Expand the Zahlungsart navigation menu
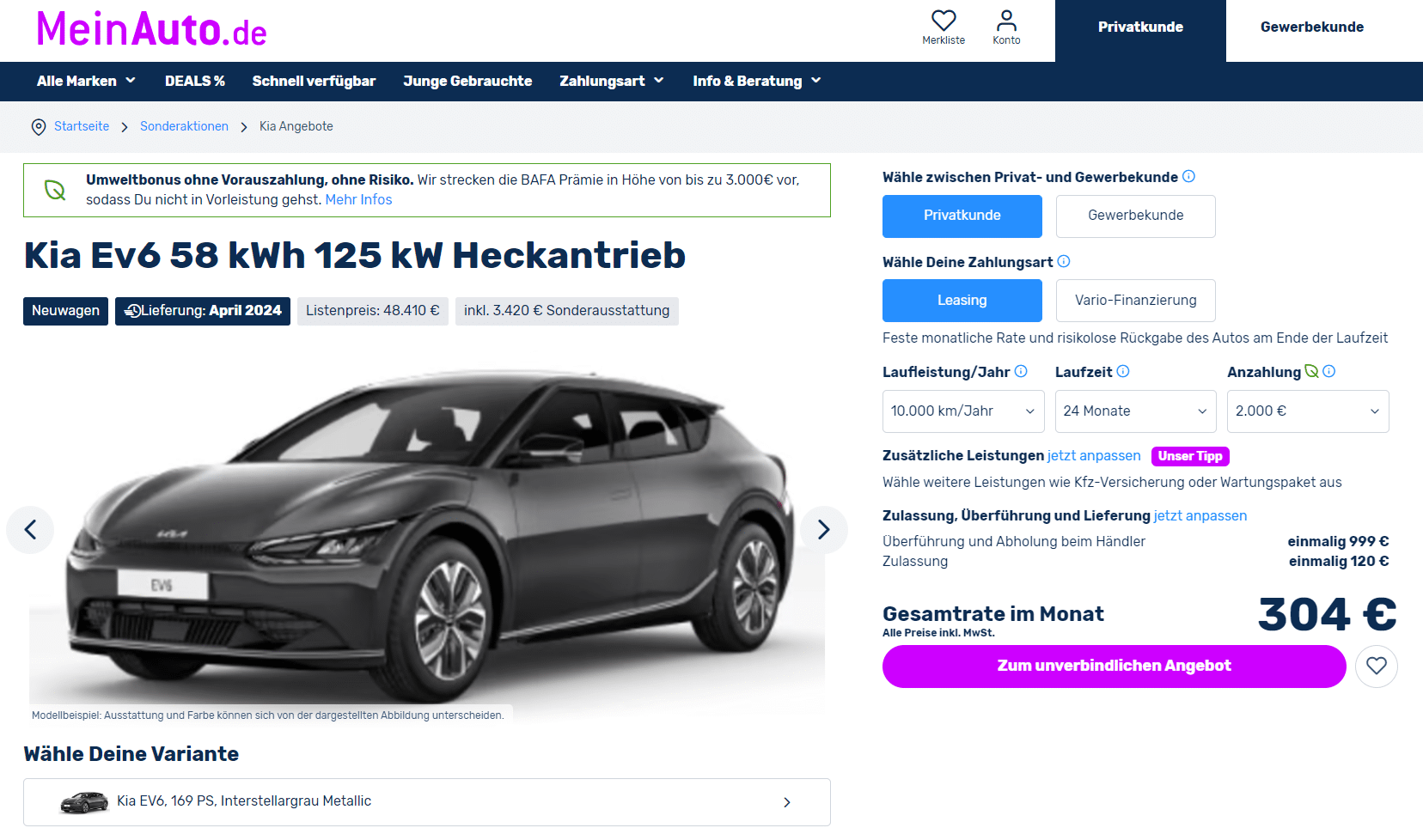Viewport: 1423px width, 840px height. point(612,81)
